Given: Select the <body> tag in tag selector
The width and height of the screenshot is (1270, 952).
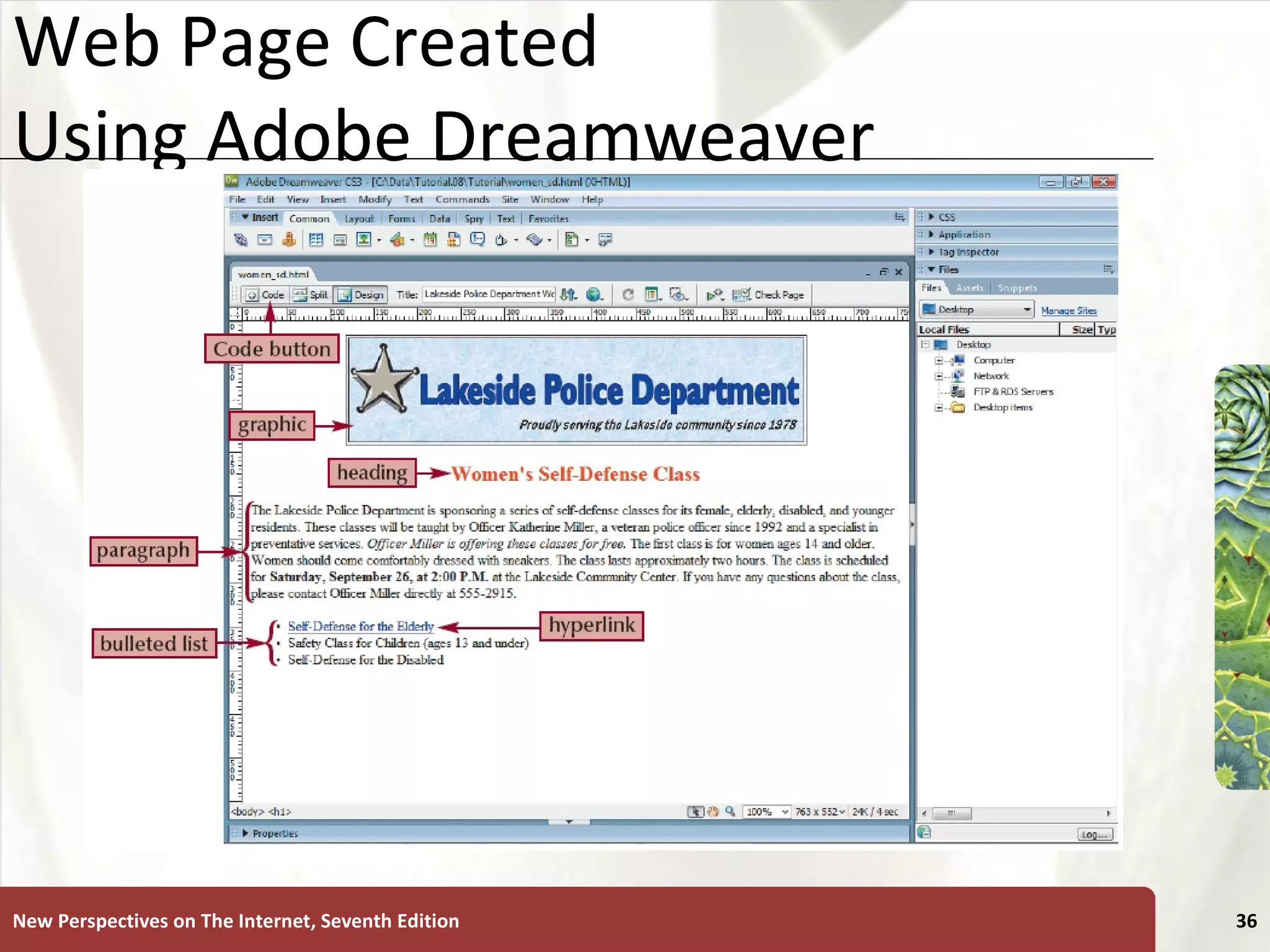Looking at the screenshot, I should pos(247,811).
